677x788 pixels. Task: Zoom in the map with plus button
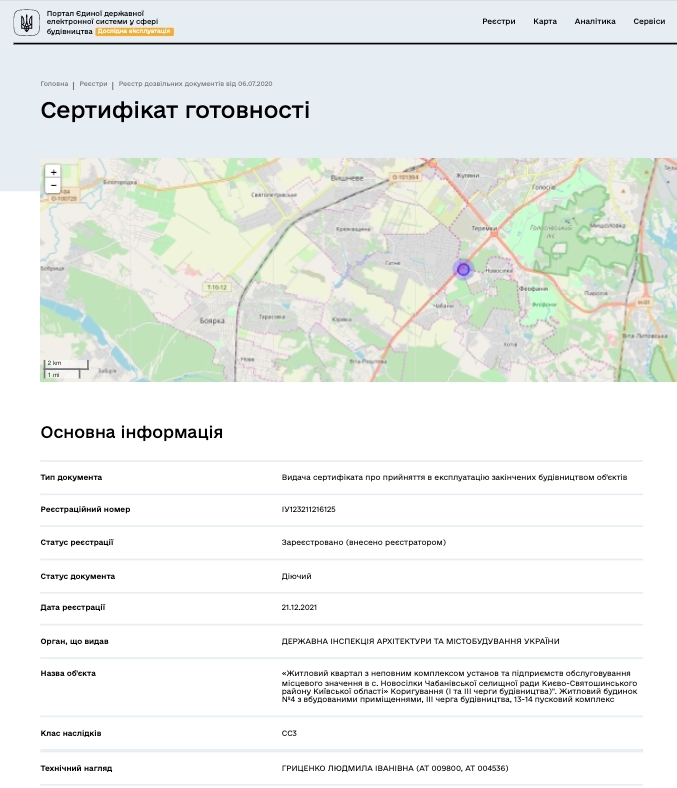53,172
